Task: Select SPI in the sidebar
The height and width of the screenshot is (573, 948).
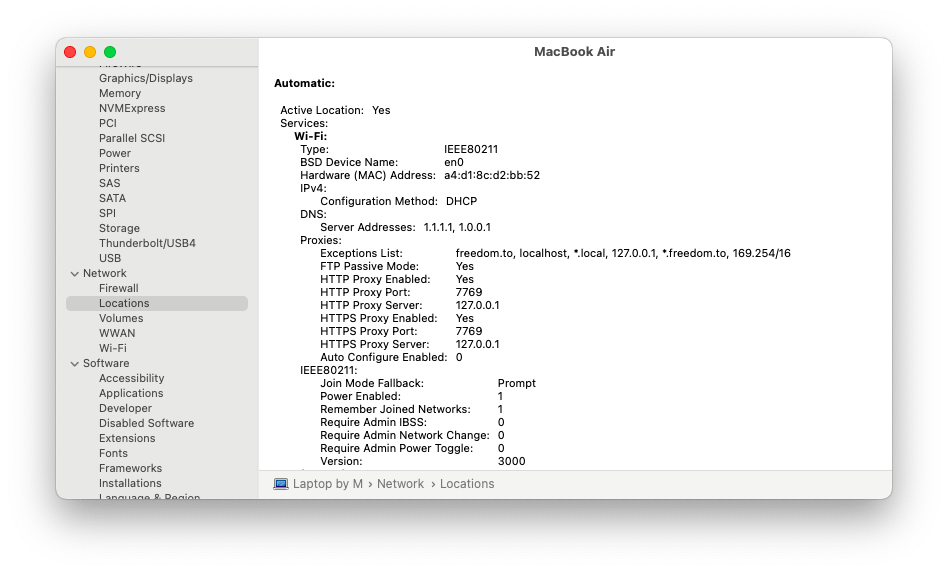Action: [107, 213]
